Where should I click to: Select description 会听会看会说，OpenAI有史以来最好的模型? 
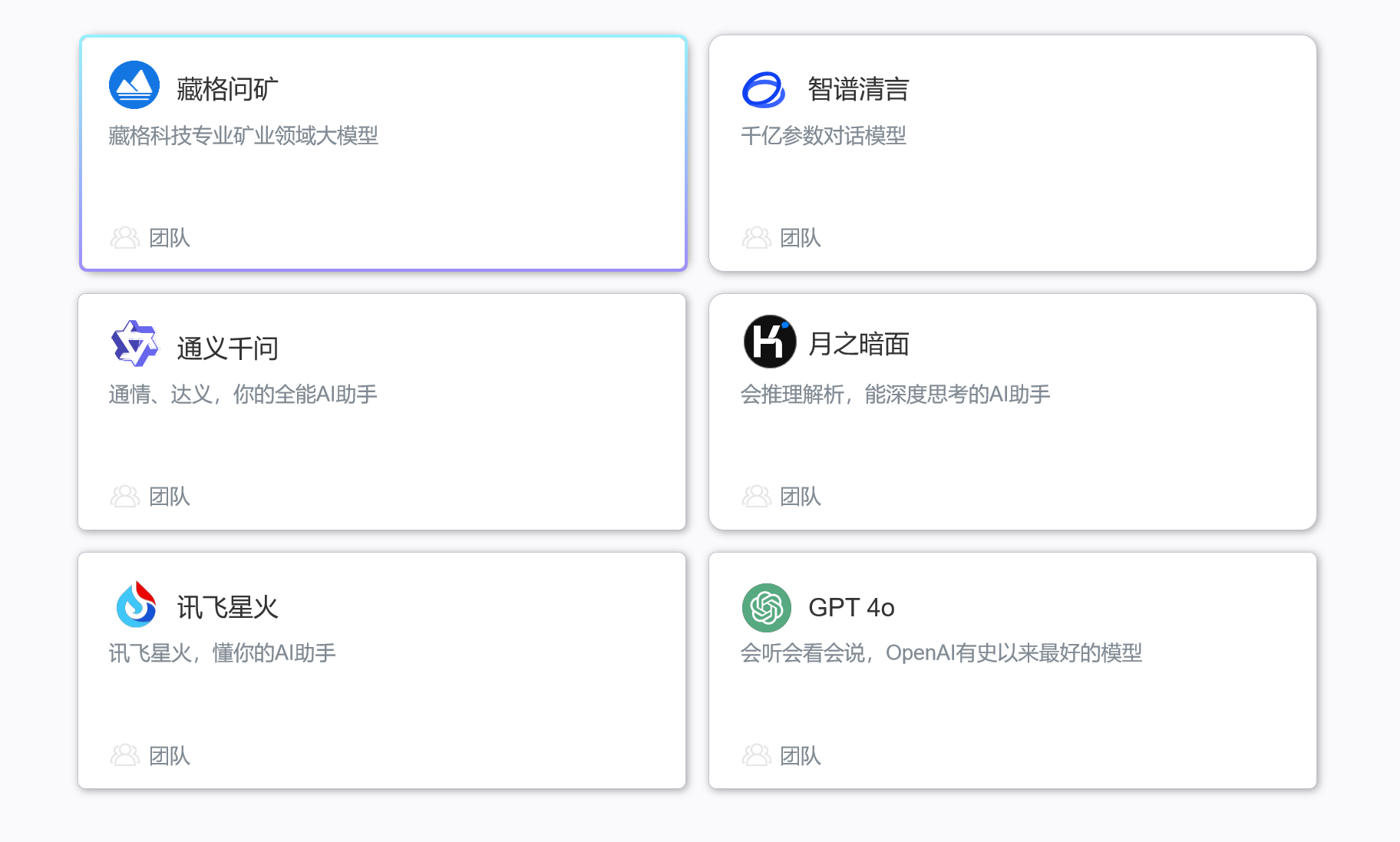941,653
